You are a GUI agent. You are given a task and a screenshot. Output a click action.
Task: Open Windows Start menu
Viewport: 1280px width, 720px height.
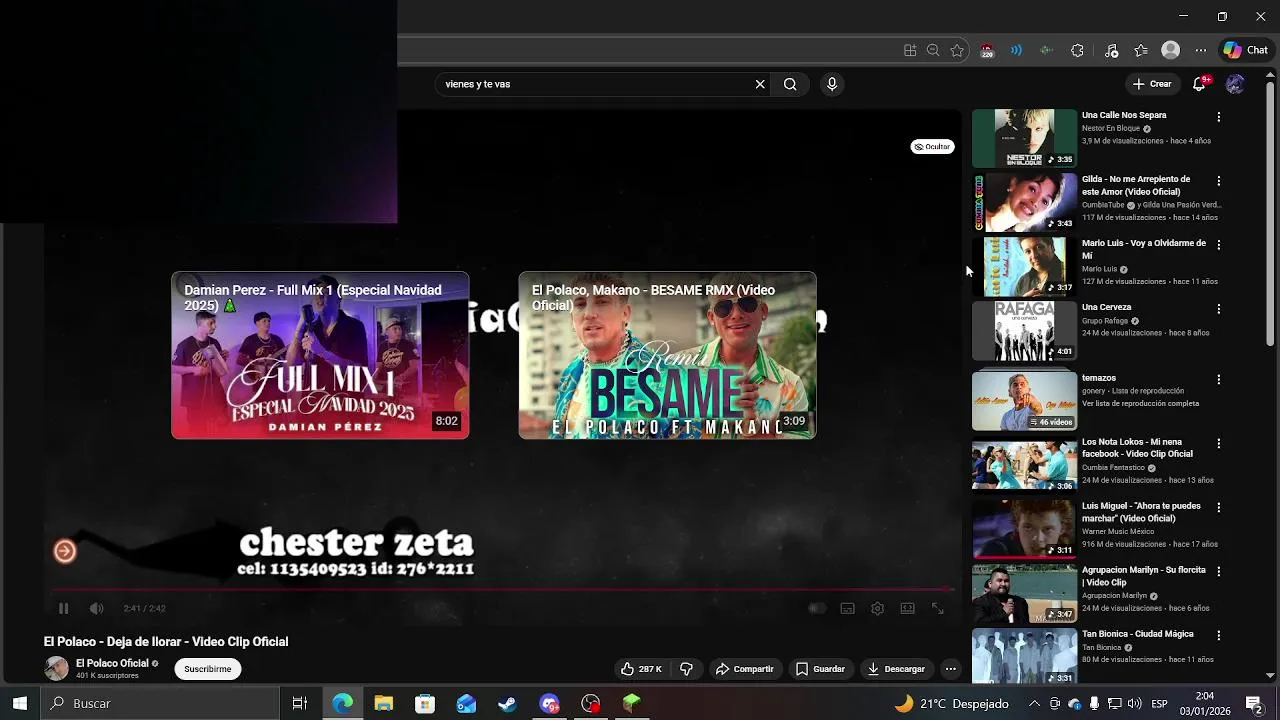20,703
